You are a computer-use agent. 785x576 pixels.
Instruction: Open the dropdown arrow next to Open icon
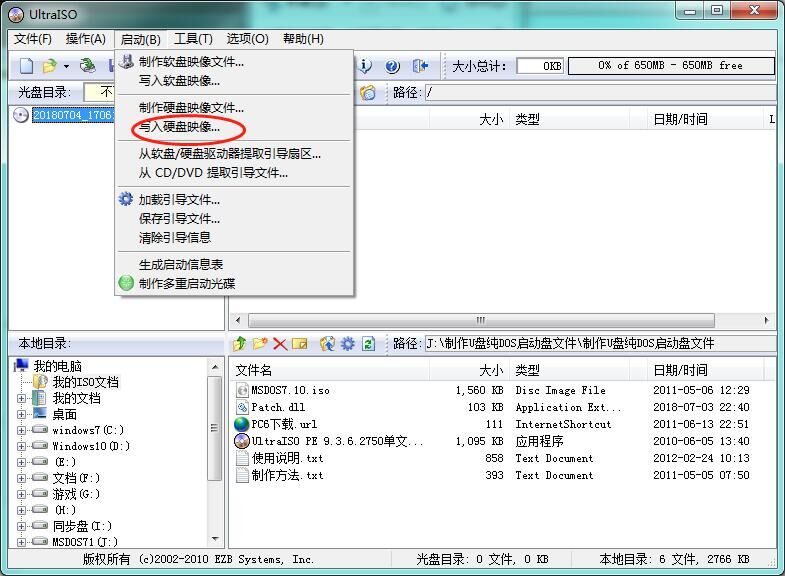coord(66,66)
